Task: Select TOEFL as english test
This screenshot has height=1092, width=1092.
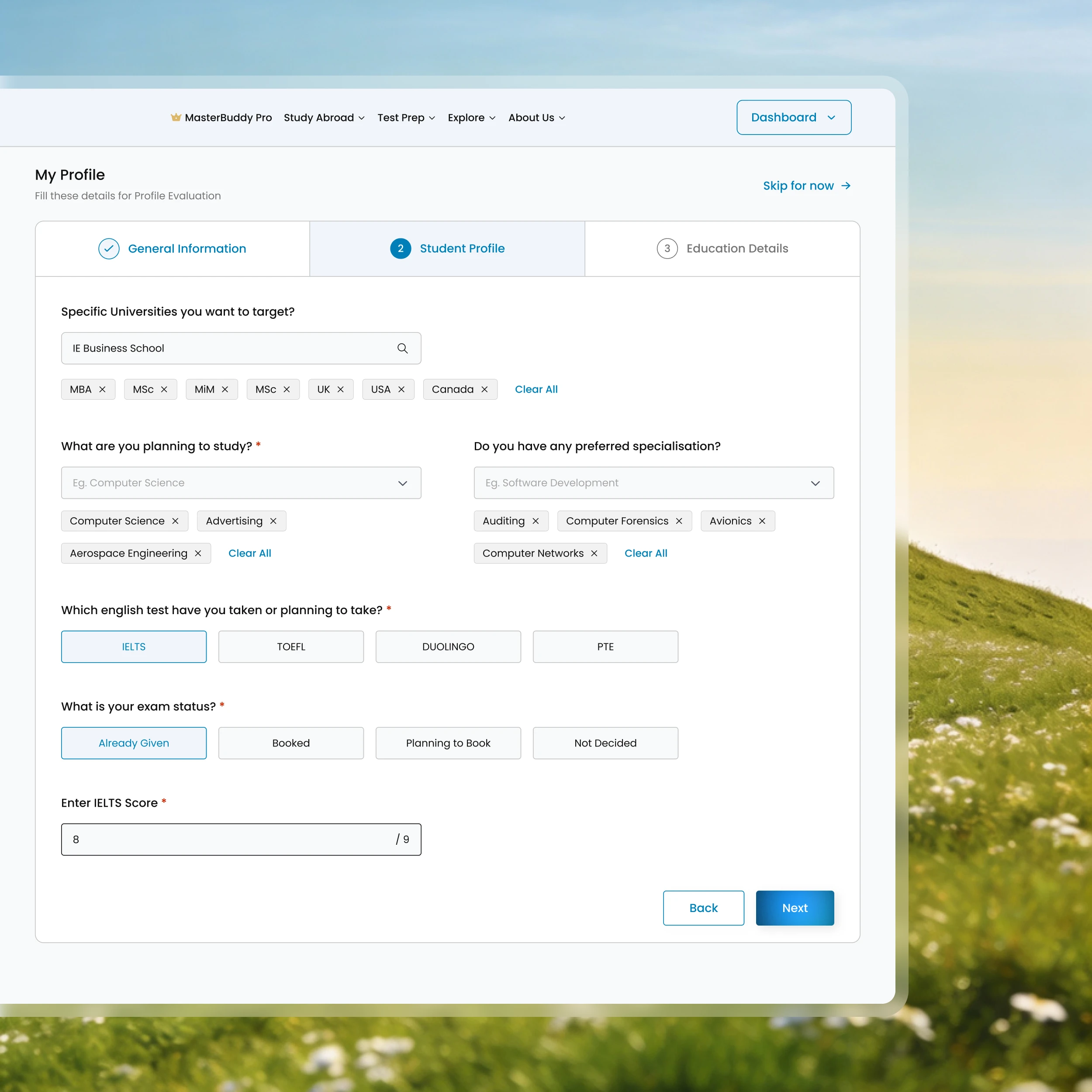Action: (291, 646)
